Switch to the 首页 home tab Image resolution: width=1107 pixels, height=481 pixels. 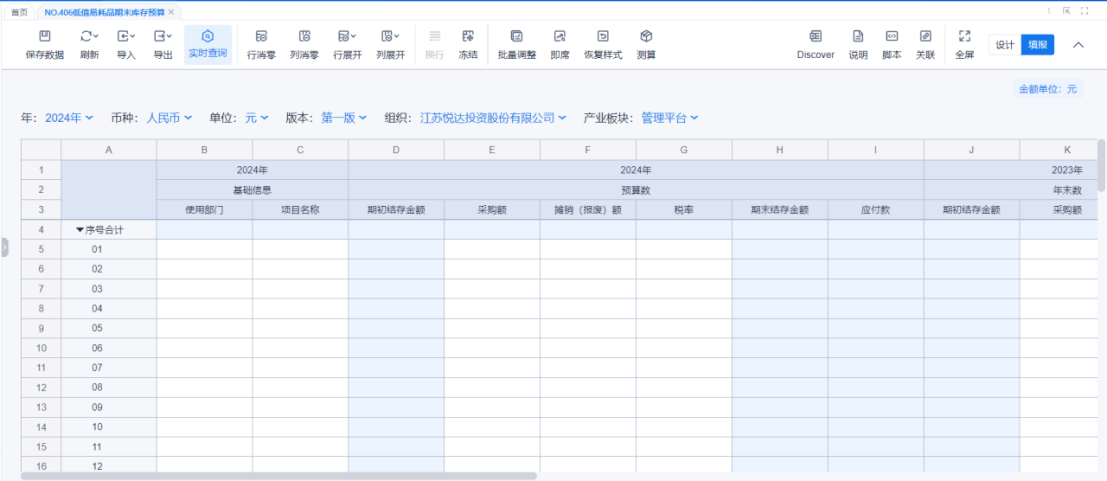coord(19,12)
